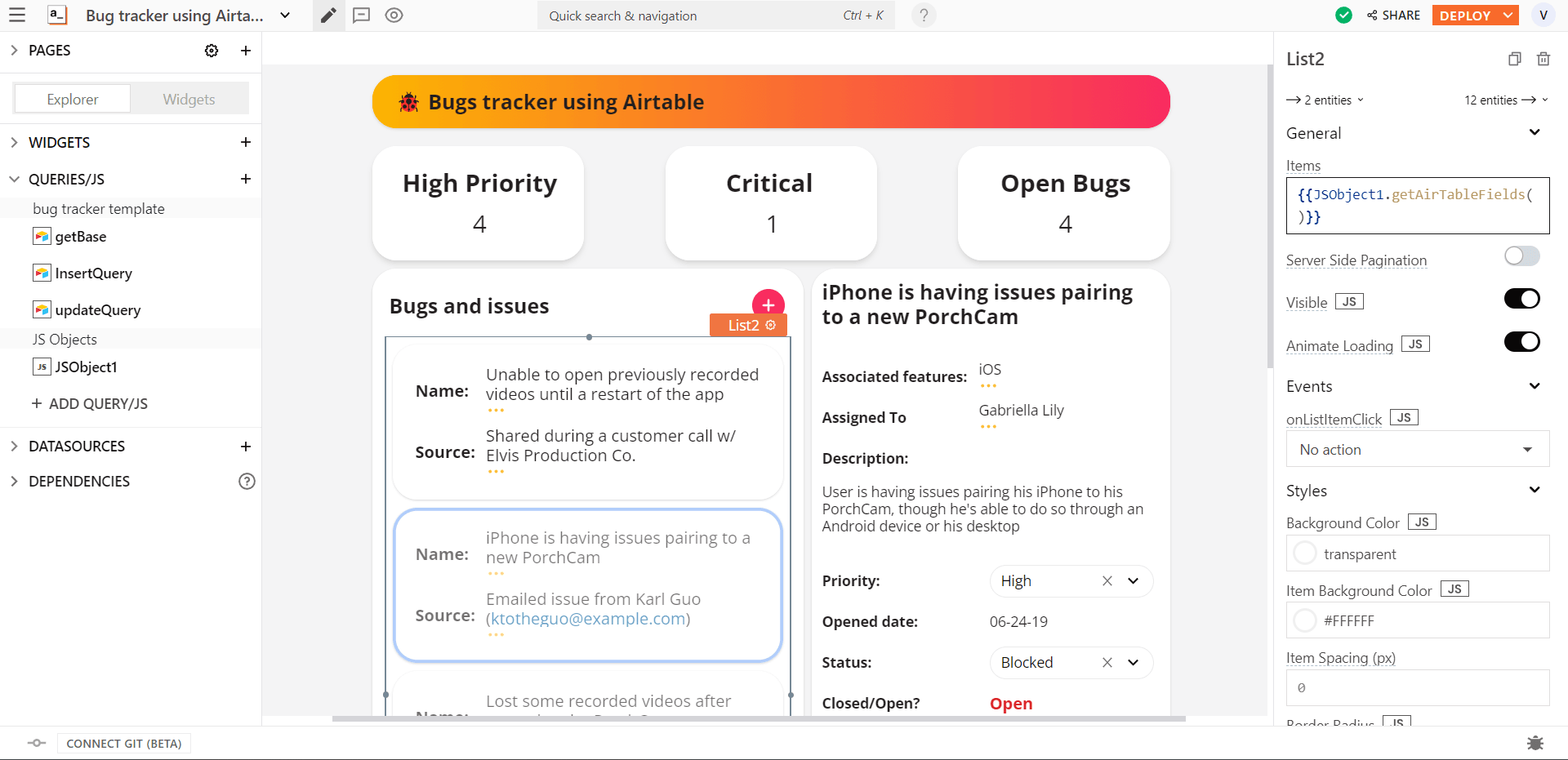This screenshot has height=760, width=1568.
Task: Copy List2 widget using copy icon
Action: pyautogui.click(x=1514, y=59)
